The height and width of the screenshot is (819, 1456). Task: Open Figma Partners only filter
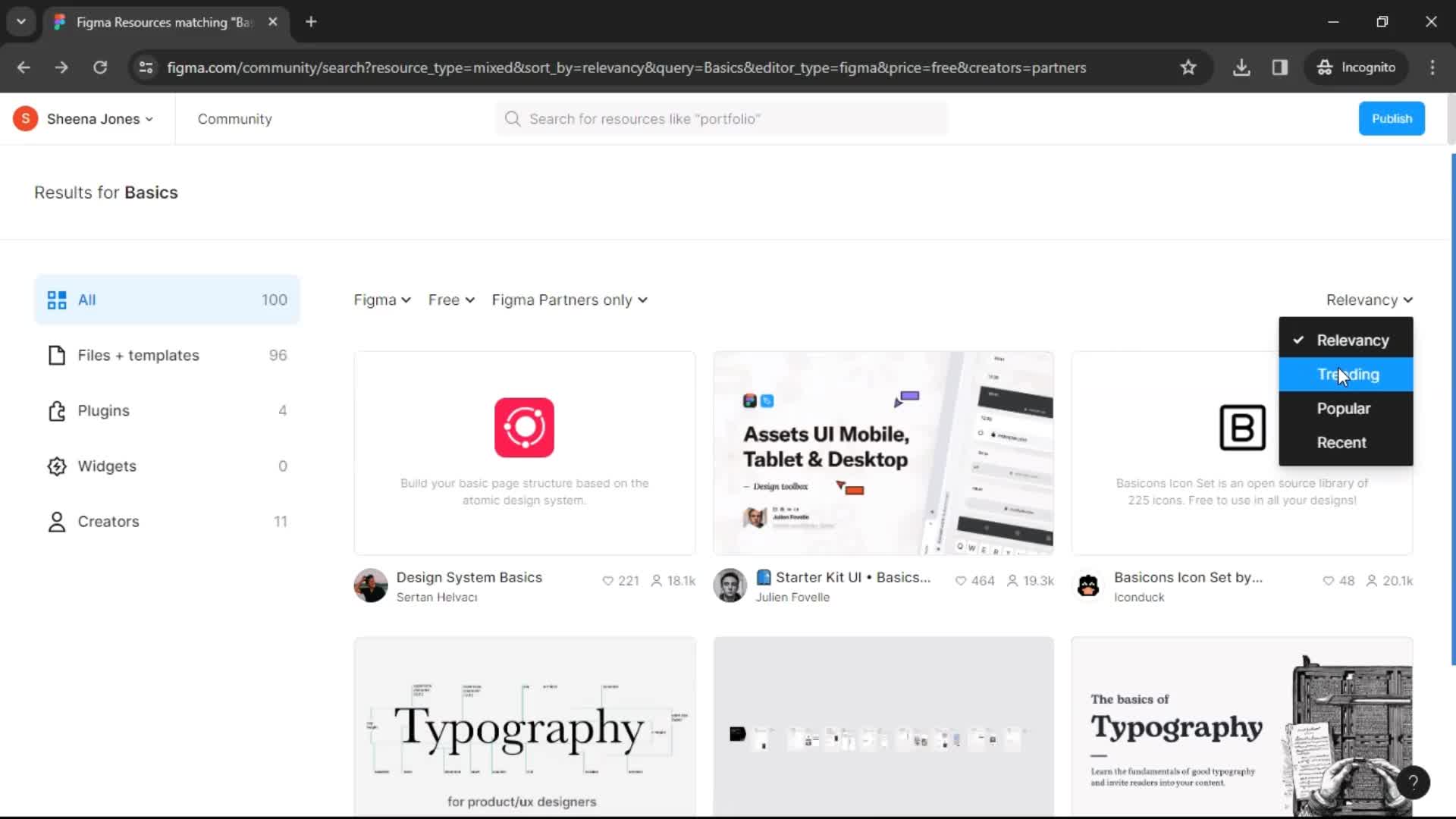point(570,300)
